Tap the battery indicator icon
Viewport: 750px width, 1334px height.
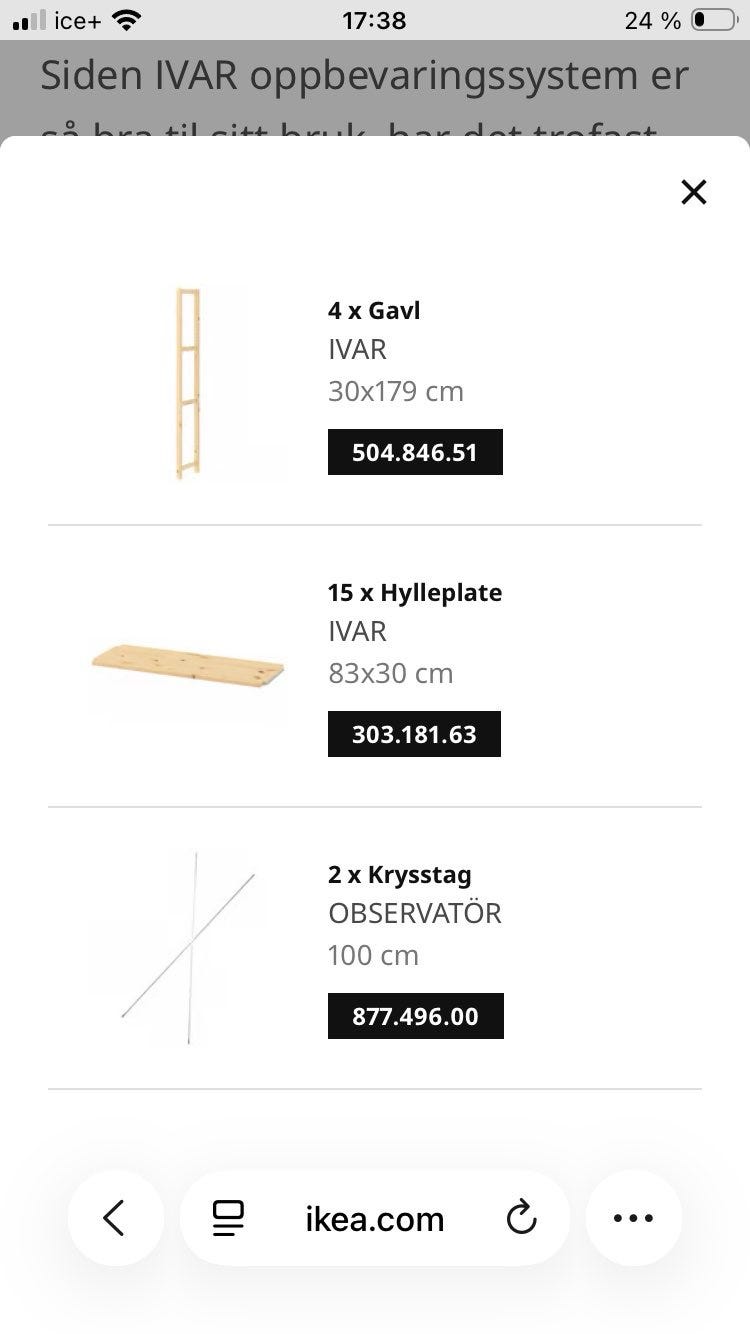pos(712,19)
